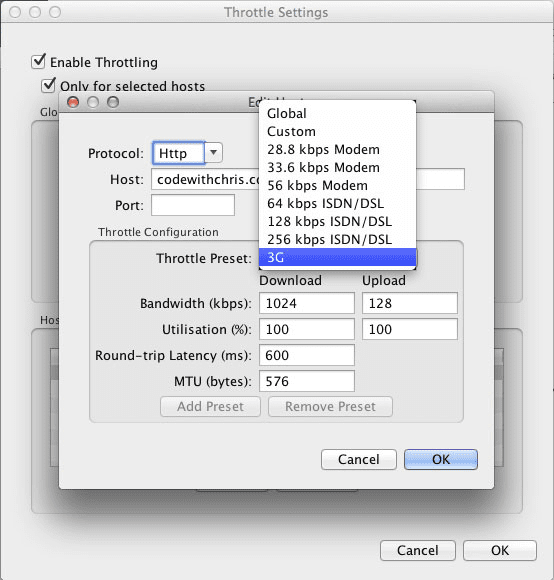Click the Upload bandwidth field
The image size is (554, 580).
[x=409, y=303]
